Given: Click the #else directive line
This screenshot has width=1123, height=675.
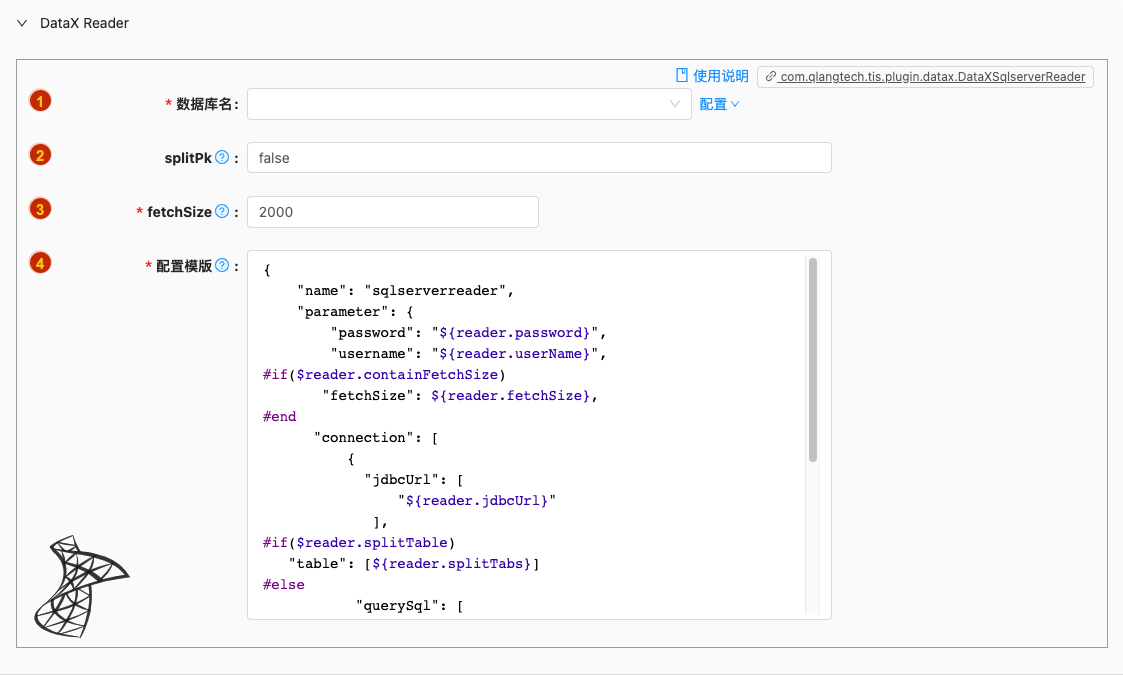Looking at the screenshot, I should pyautogui.click(x=284, y=585).
